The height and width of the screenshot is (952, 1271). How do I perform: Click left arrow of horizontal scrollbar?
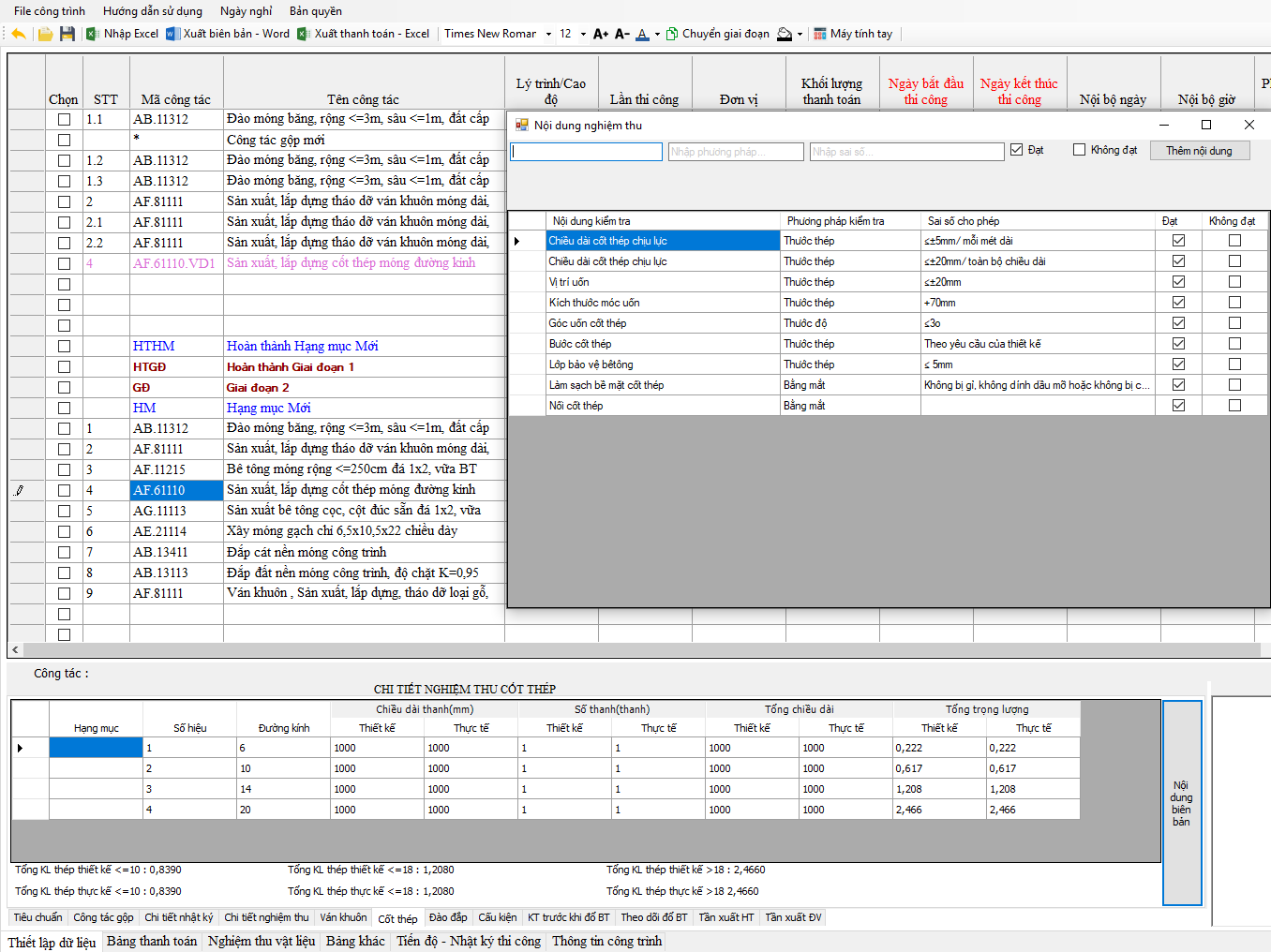(x=15, y=649)
